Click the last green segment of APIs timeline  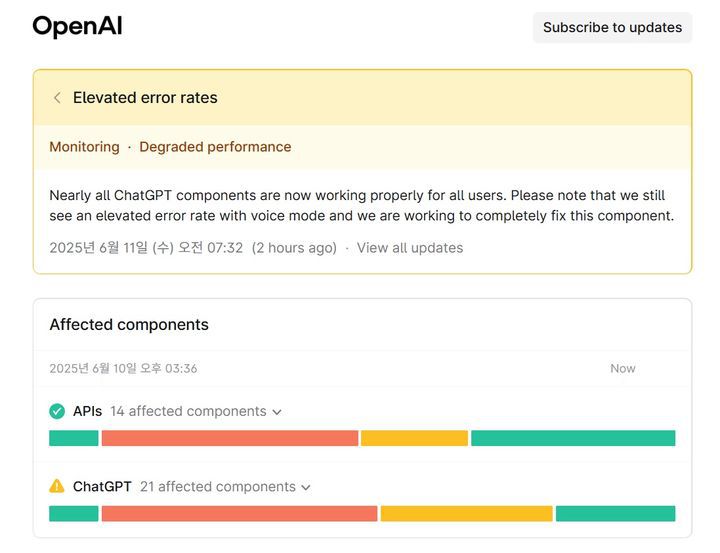(x=573, y=438)
